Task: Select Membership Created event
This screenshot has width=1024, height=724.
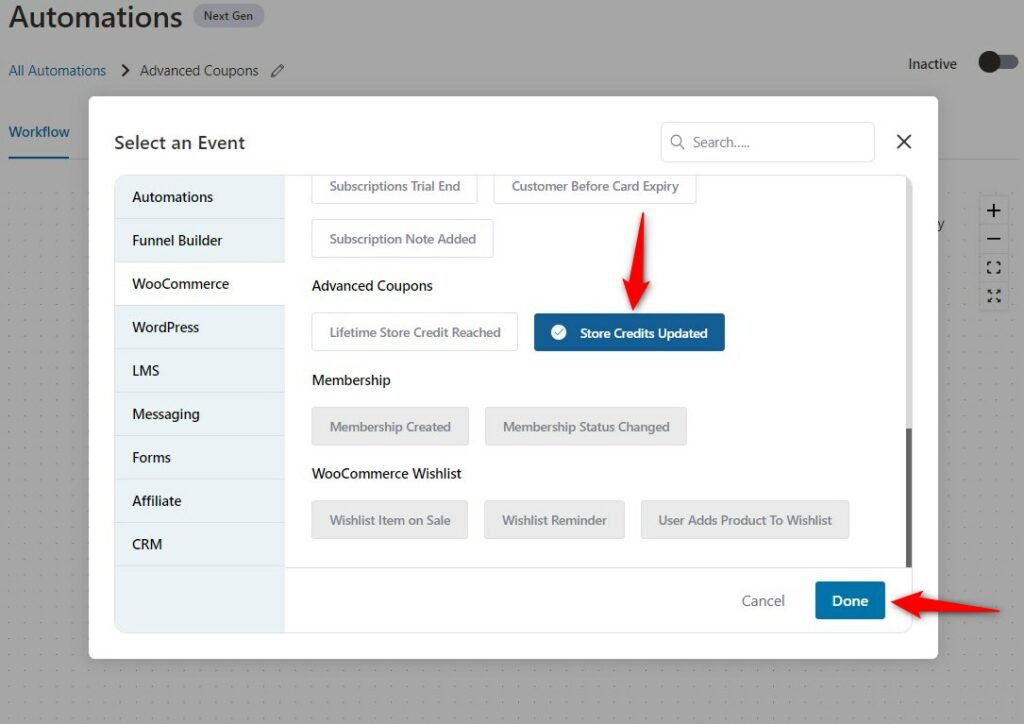Action: [x=390, y=426]
